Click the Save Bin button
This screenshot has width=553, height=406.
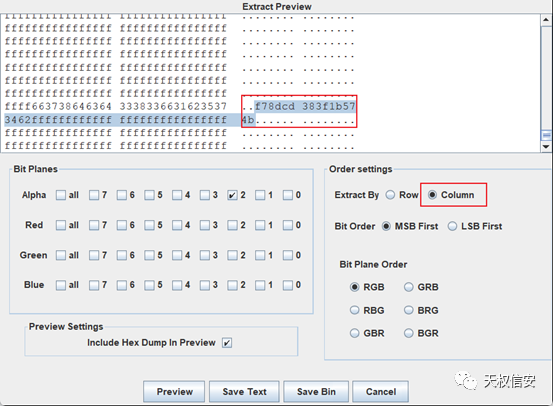pyautogui.click(x=316, y=392)
